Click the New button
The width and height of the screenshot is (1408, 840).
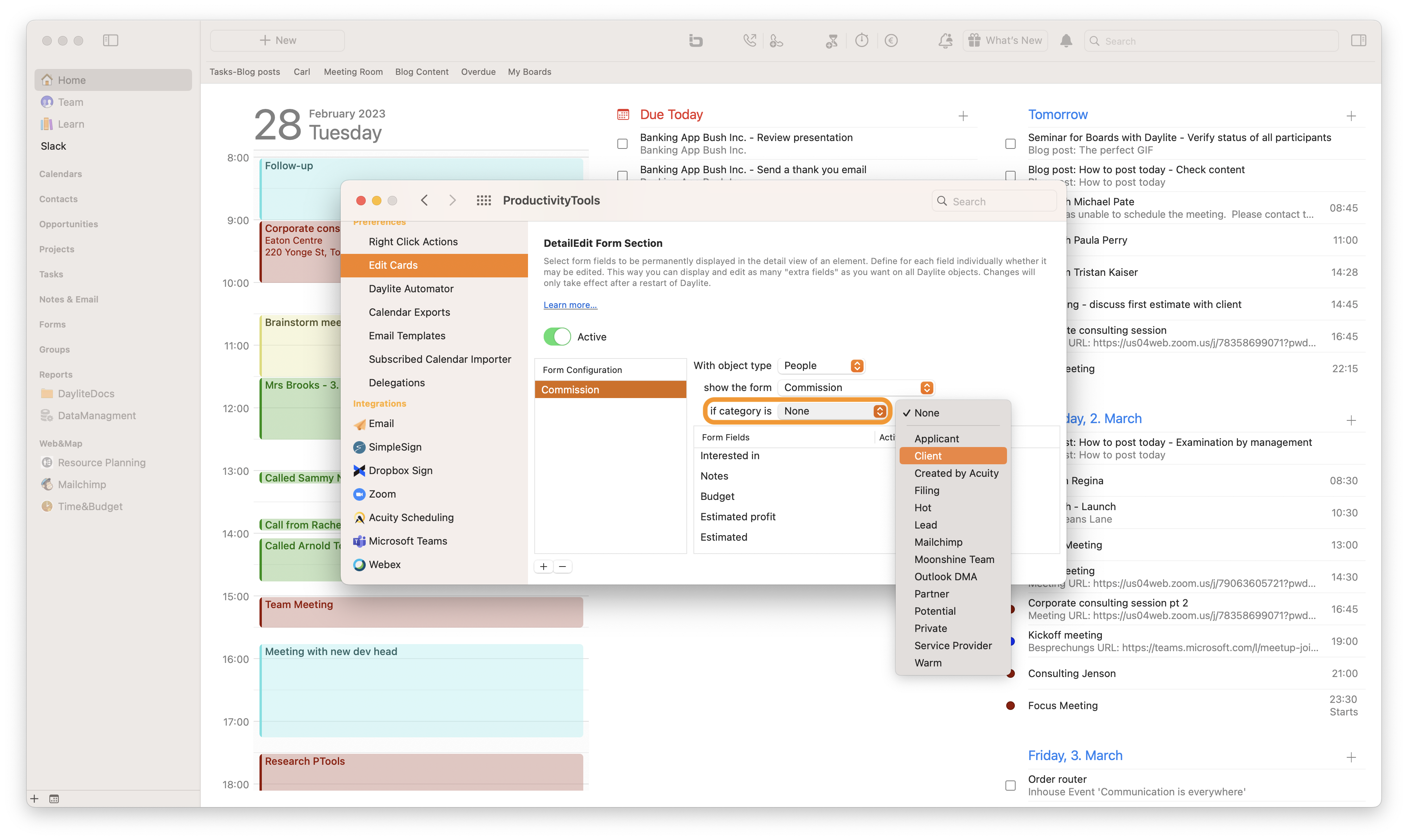(x=278, y=40)
